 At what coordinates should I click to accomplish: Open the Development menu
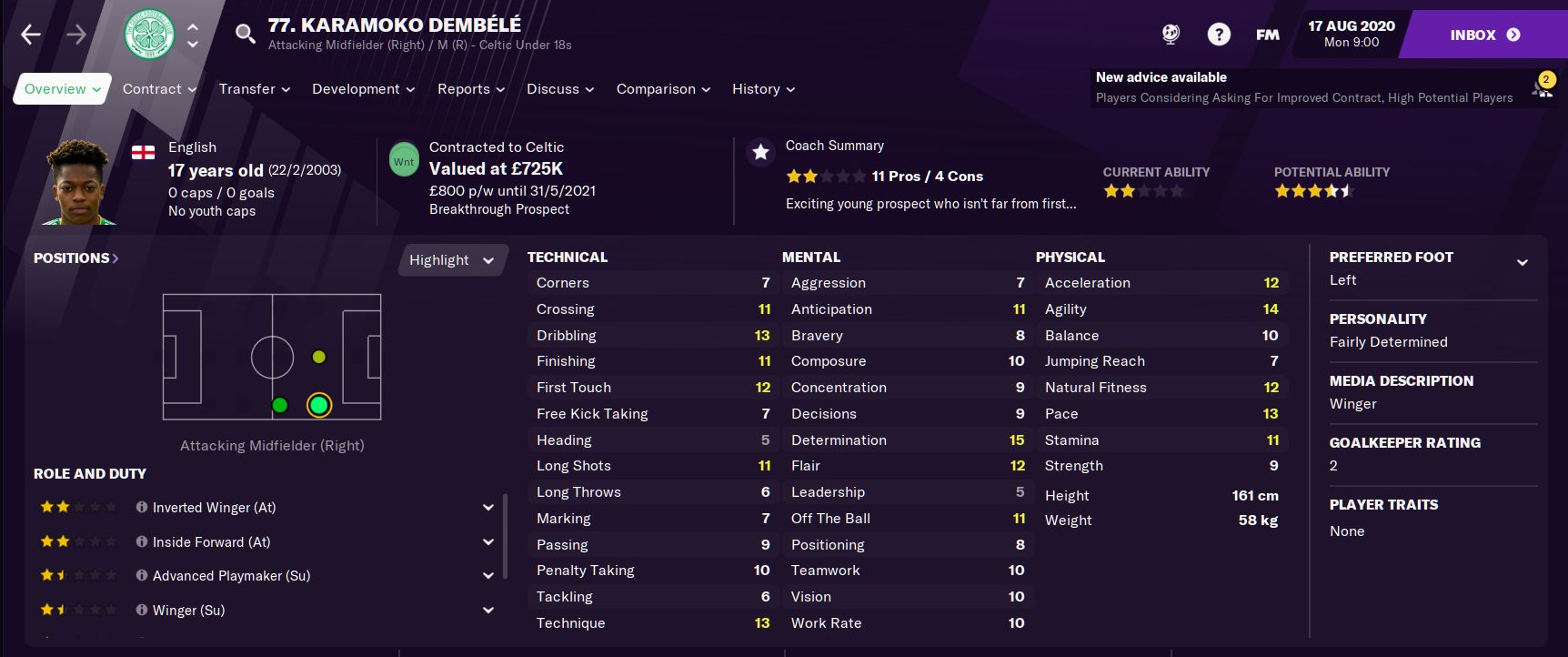(x=363, y=89)
